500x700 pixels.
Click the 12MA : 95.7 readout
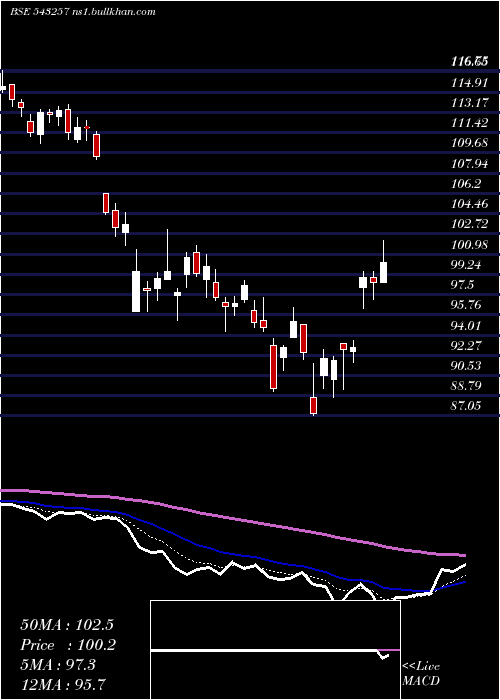[63, 685]
